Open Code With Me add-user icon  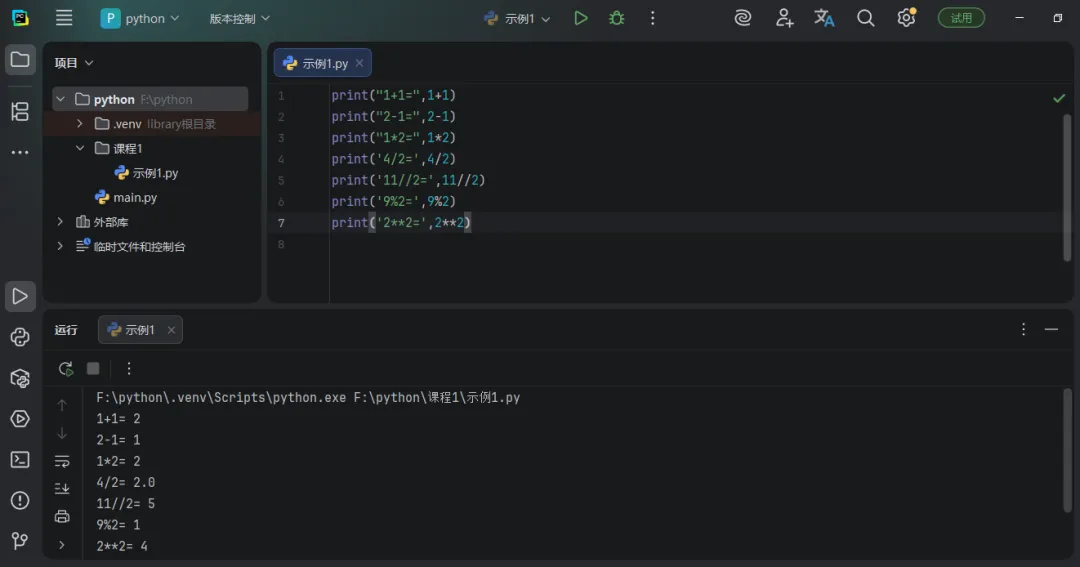pos(784,18)
